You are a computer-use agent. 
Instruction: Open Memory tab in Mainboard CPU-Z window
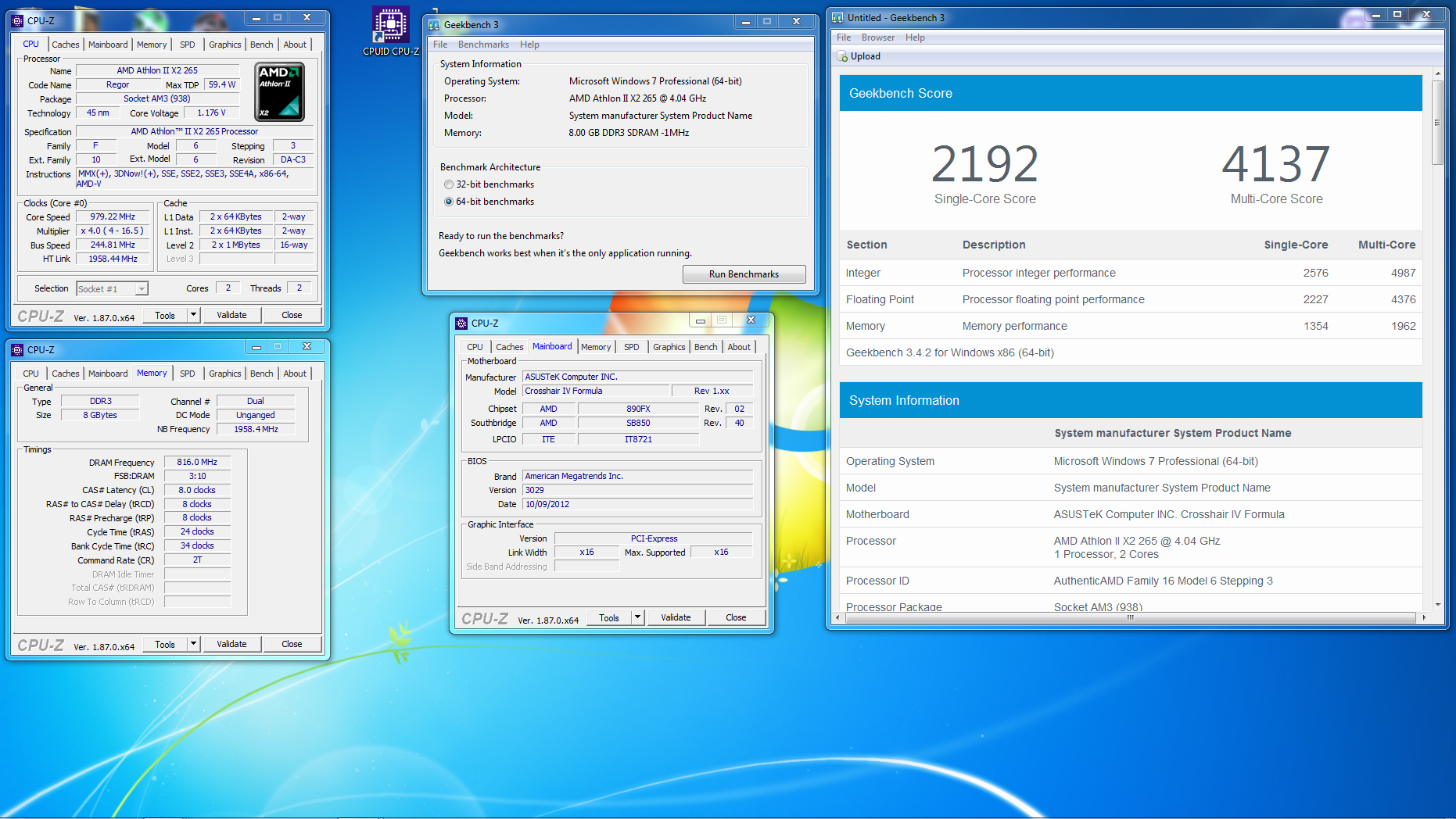pos(596,347)
